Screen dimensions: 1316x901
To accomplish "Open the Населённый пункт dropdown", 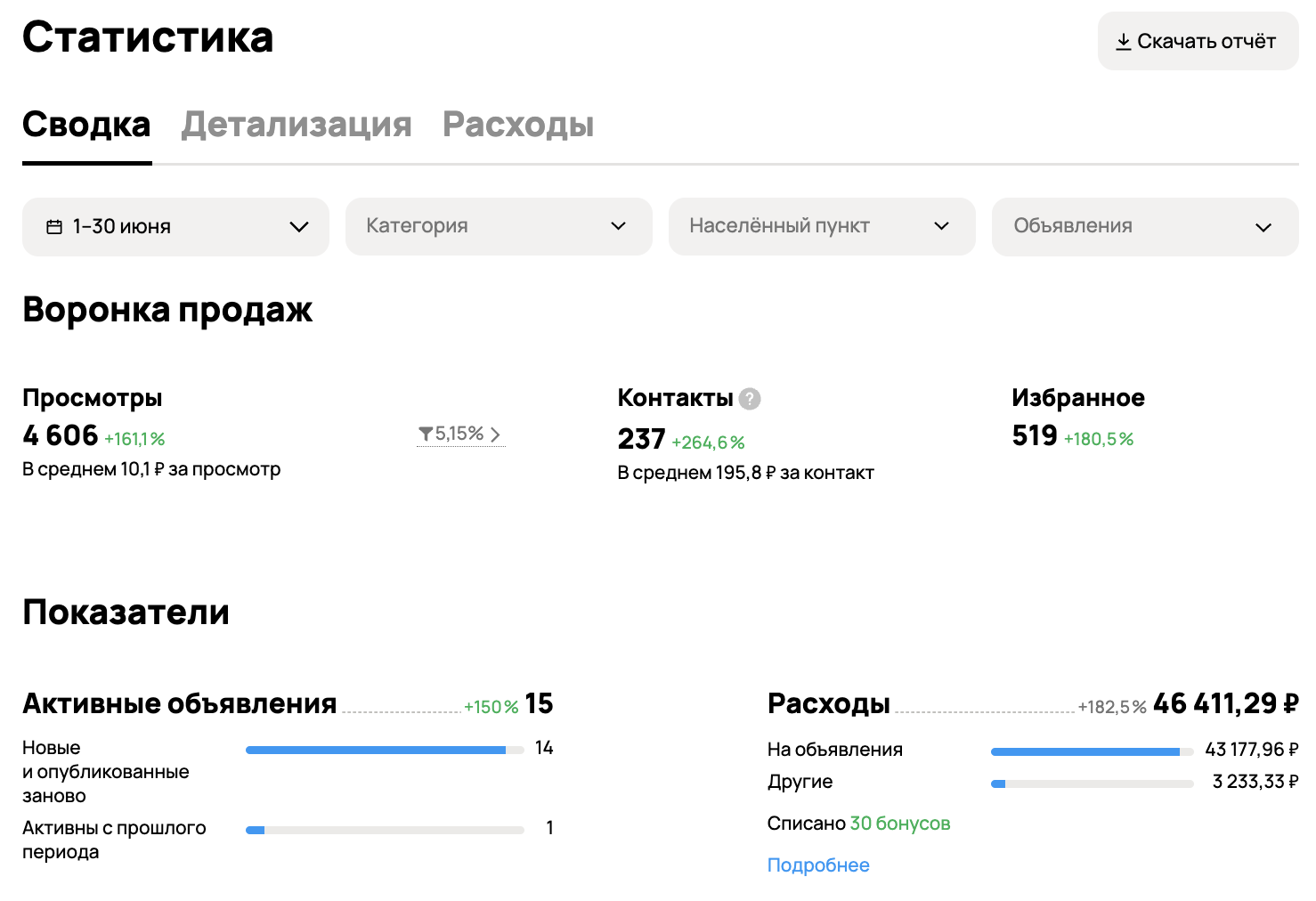I will pyautogui.click(x=821, y=227).
